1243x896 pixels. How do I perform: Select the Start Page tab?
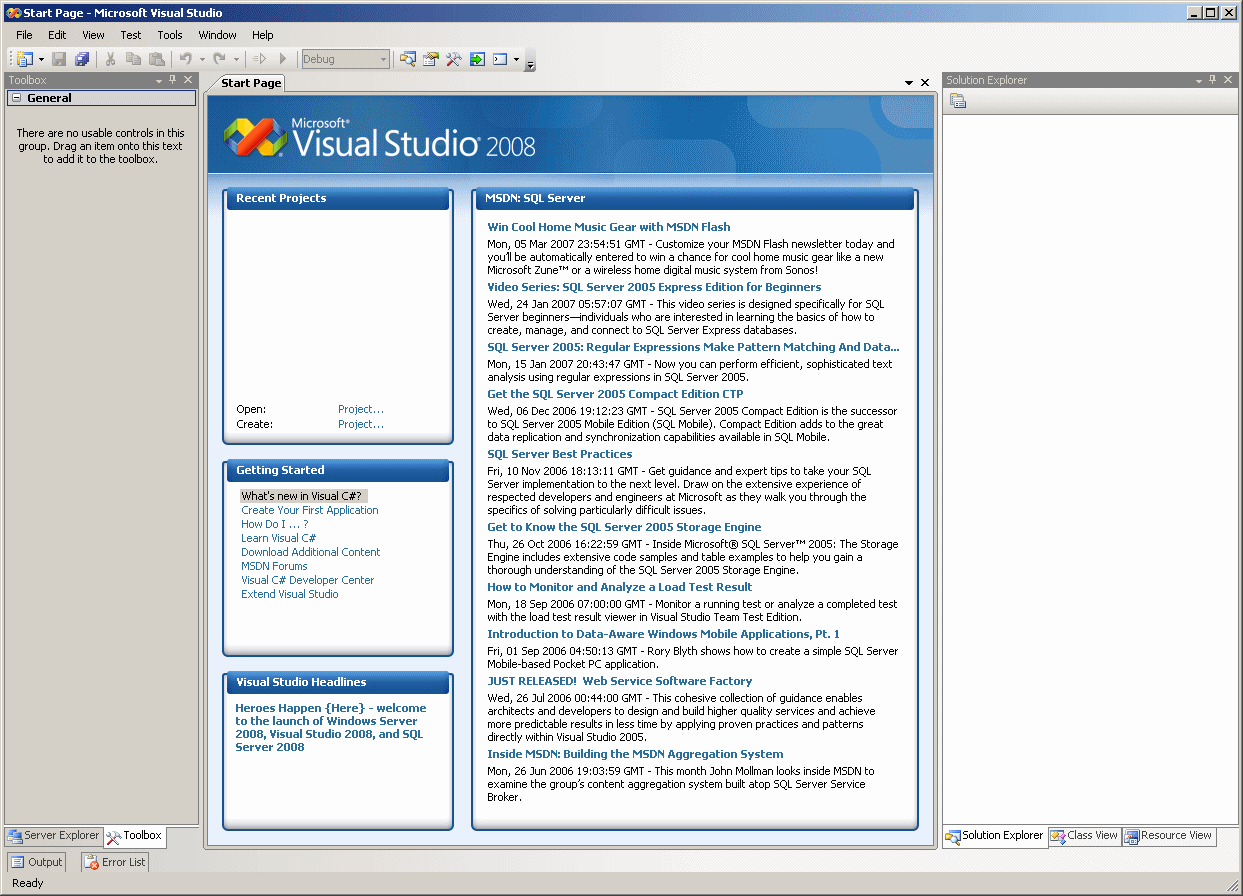pos(251,83)
